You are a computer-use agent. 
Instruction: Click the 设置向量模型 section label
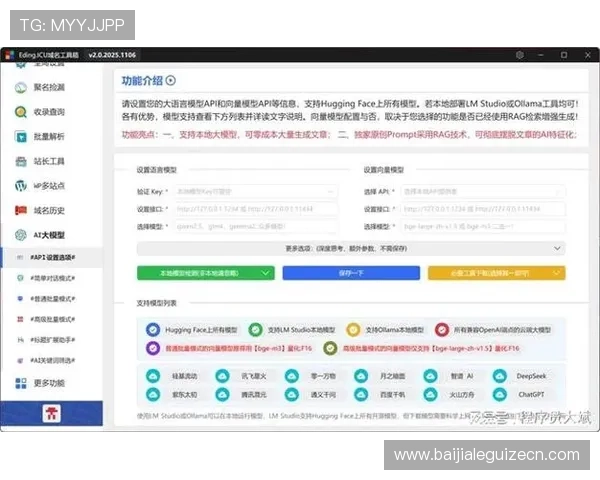[x=383, y=170]
